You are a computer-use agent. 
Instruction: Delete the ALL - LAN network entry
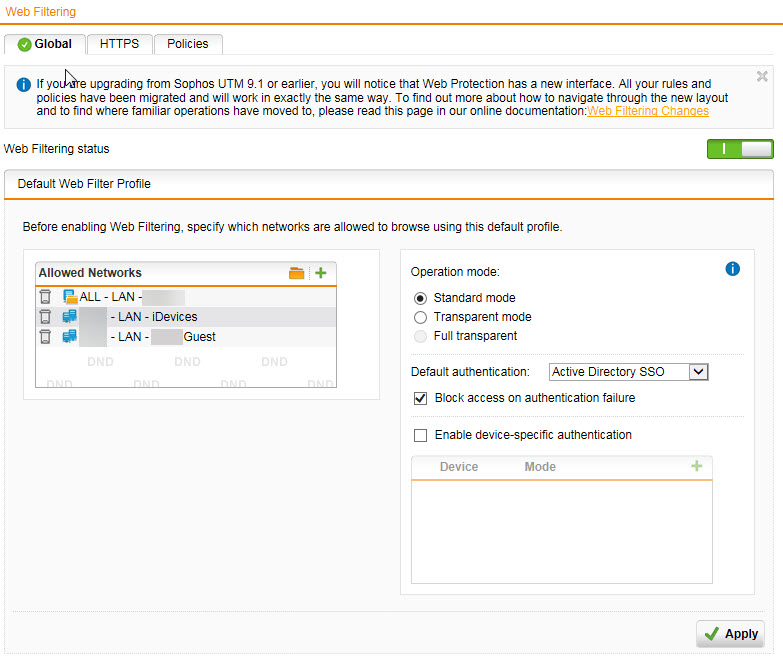click(x=45, y=297)
